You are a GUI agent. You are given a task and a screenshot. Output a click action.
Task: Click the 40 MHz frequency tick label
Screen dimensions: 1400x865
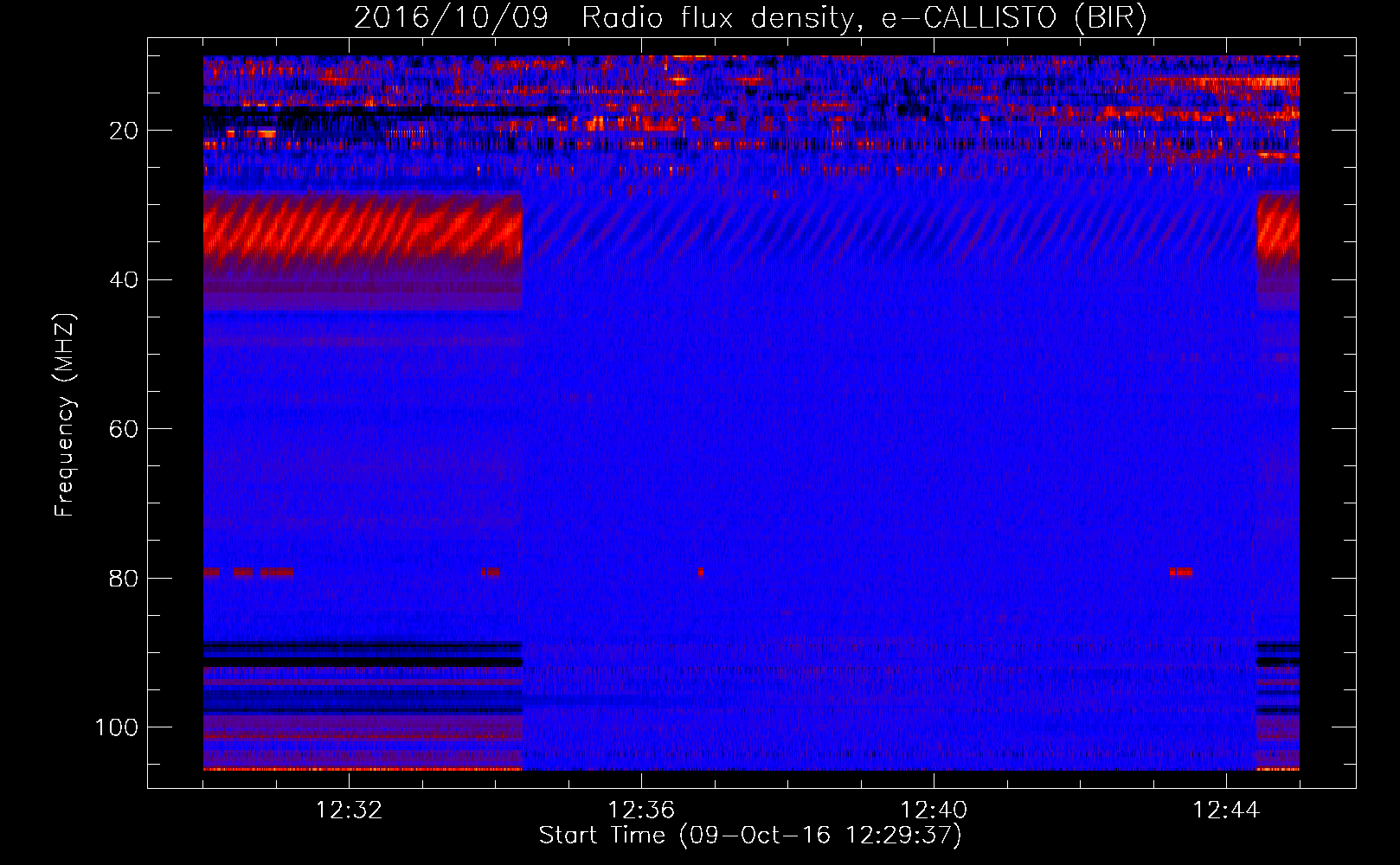tap(125, 280)
